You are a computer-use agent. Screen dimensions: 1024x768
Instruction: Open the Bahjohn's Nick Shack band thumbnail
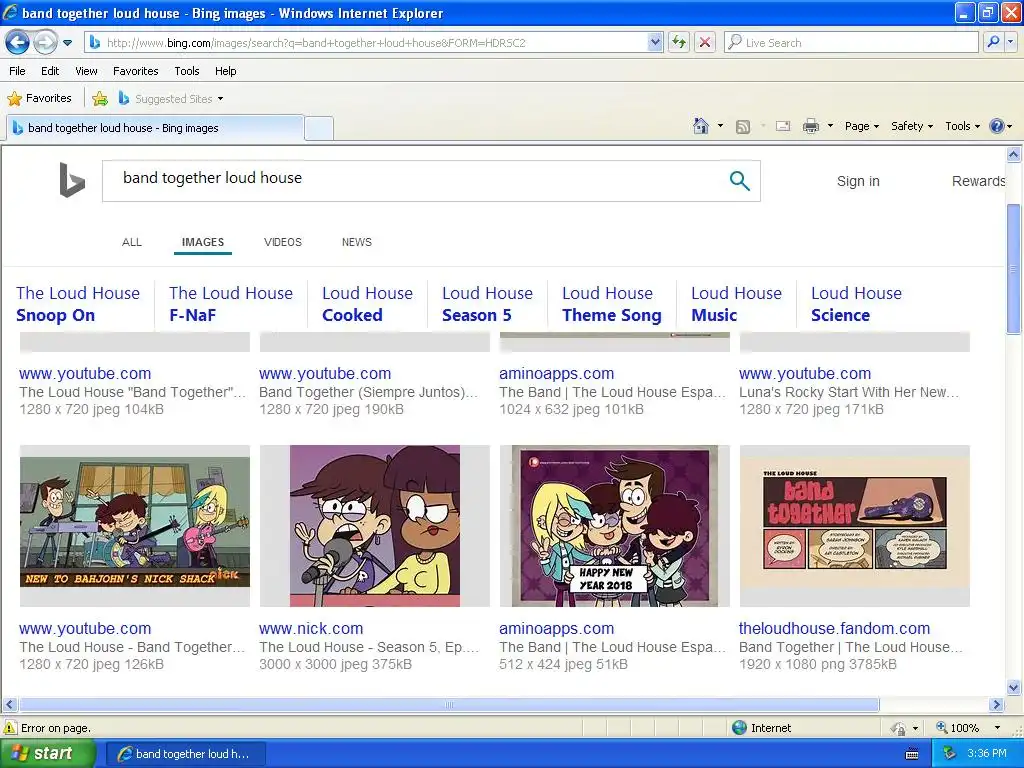pos(135,526)
